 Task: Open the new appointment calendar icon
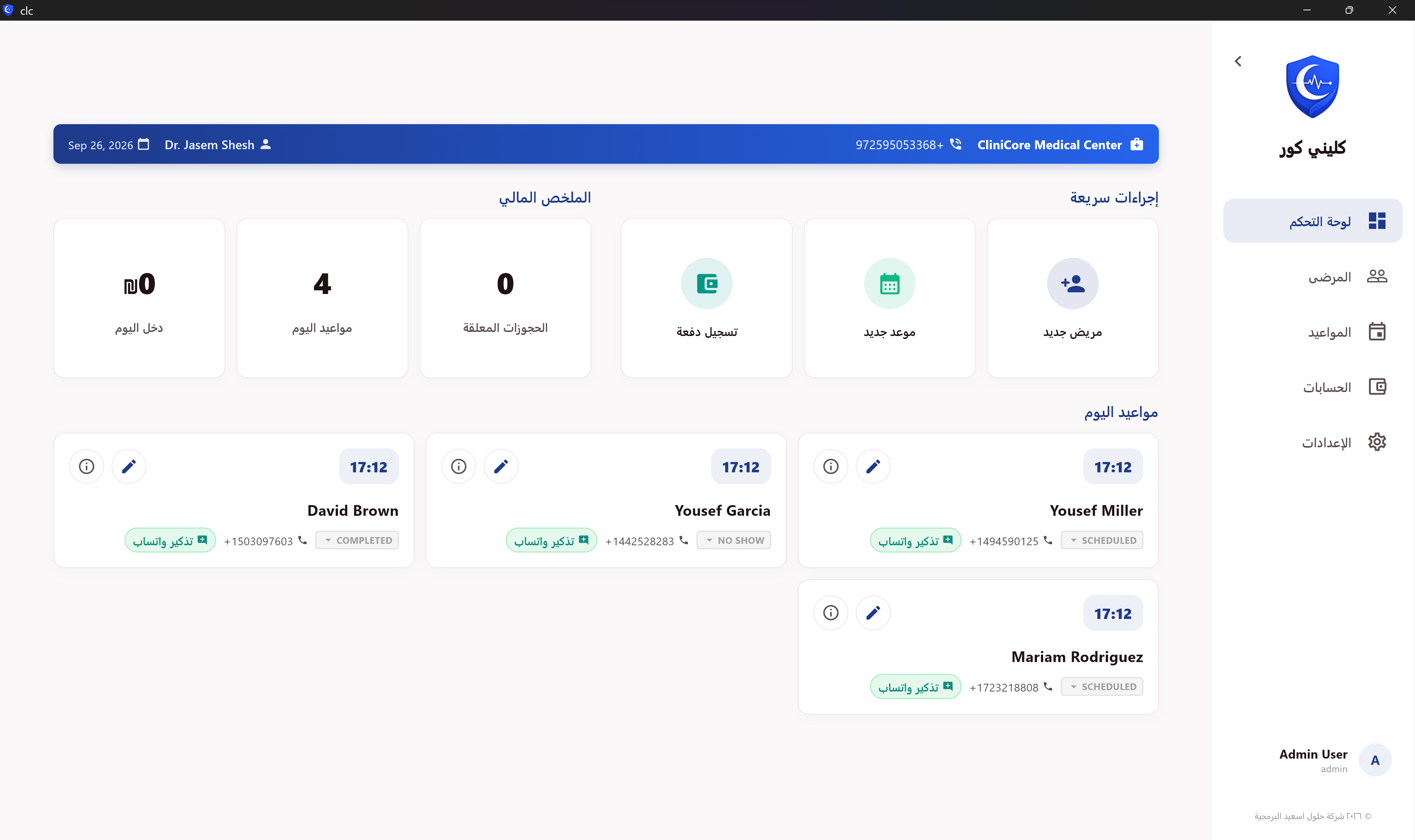[889, 284]
